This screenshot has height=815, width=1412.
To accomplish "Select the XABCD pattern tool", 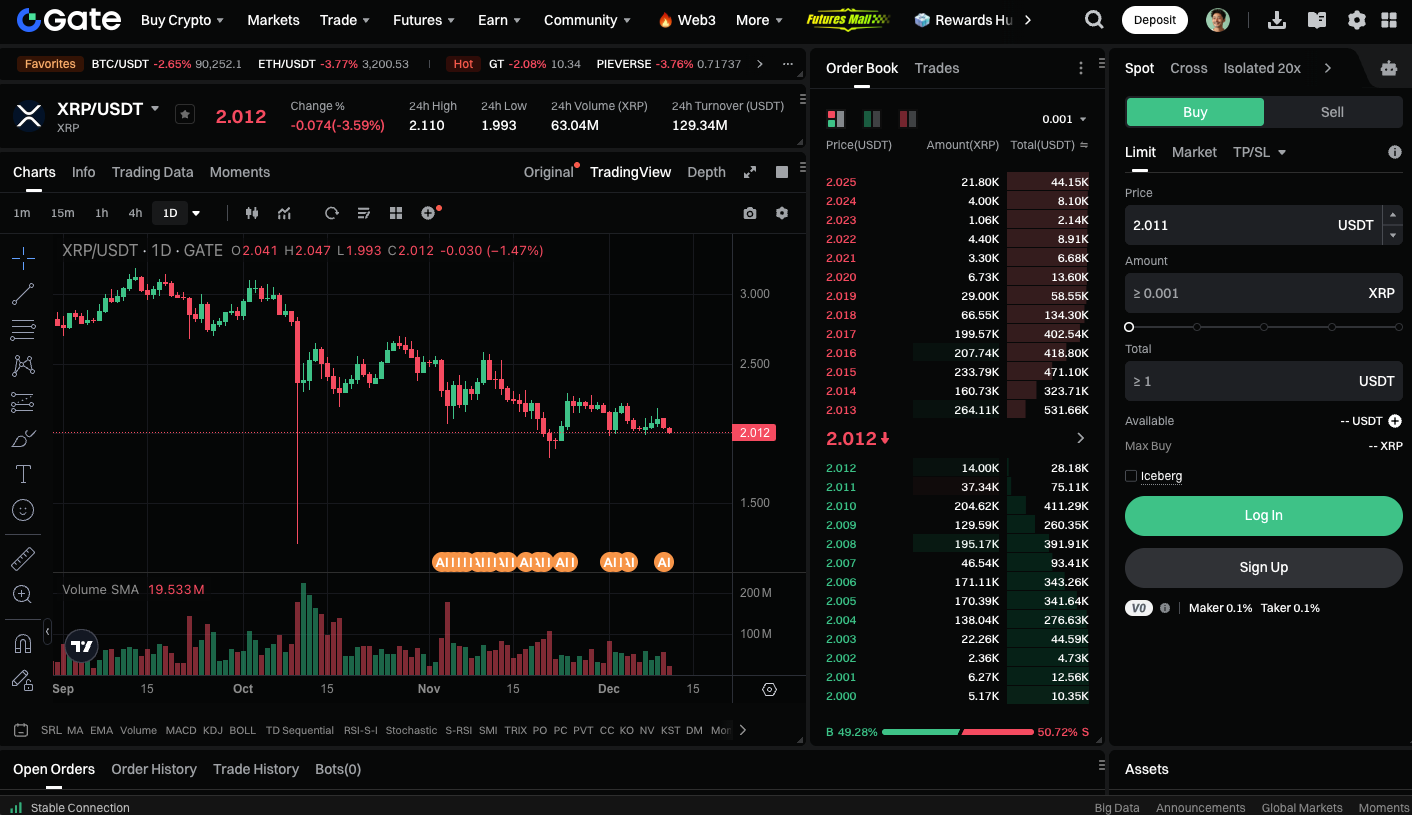I will coord(23,366).
